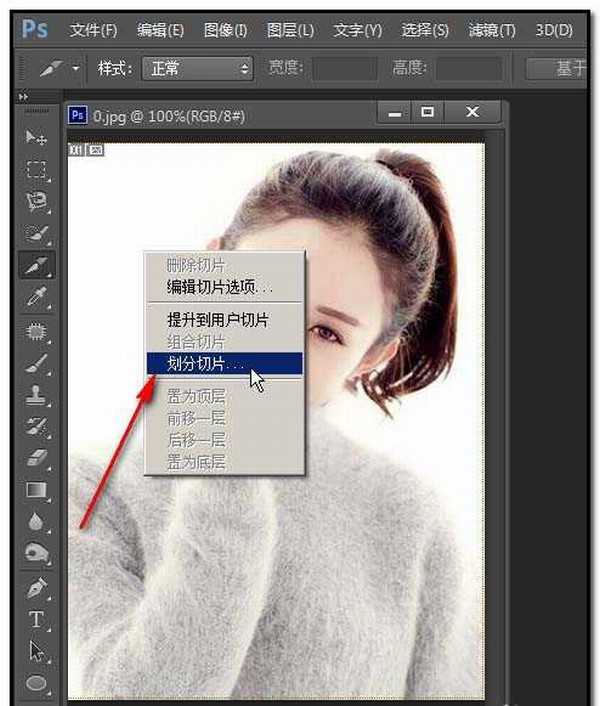The image size is (600, 706).
Task: Click the 0.jpg document title bar
Action: pos(220,115)
